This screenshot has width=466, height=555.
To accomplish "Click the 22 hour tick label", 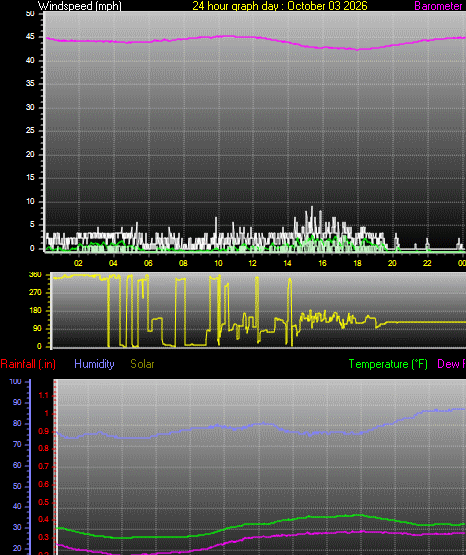I will coord(427,263).
